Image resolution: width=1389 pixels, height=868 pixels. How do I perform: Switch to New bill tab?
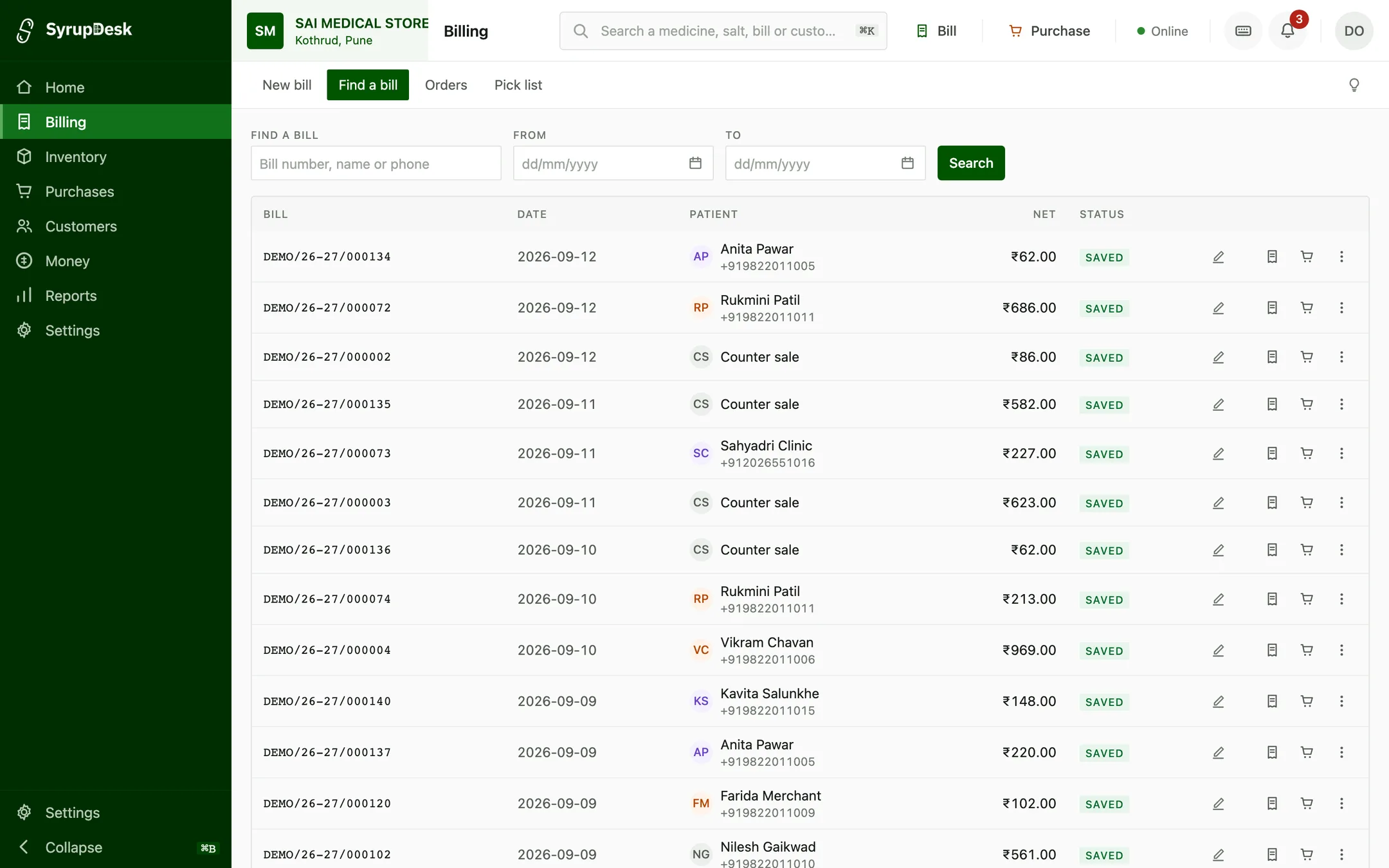(x=287, y=85)
